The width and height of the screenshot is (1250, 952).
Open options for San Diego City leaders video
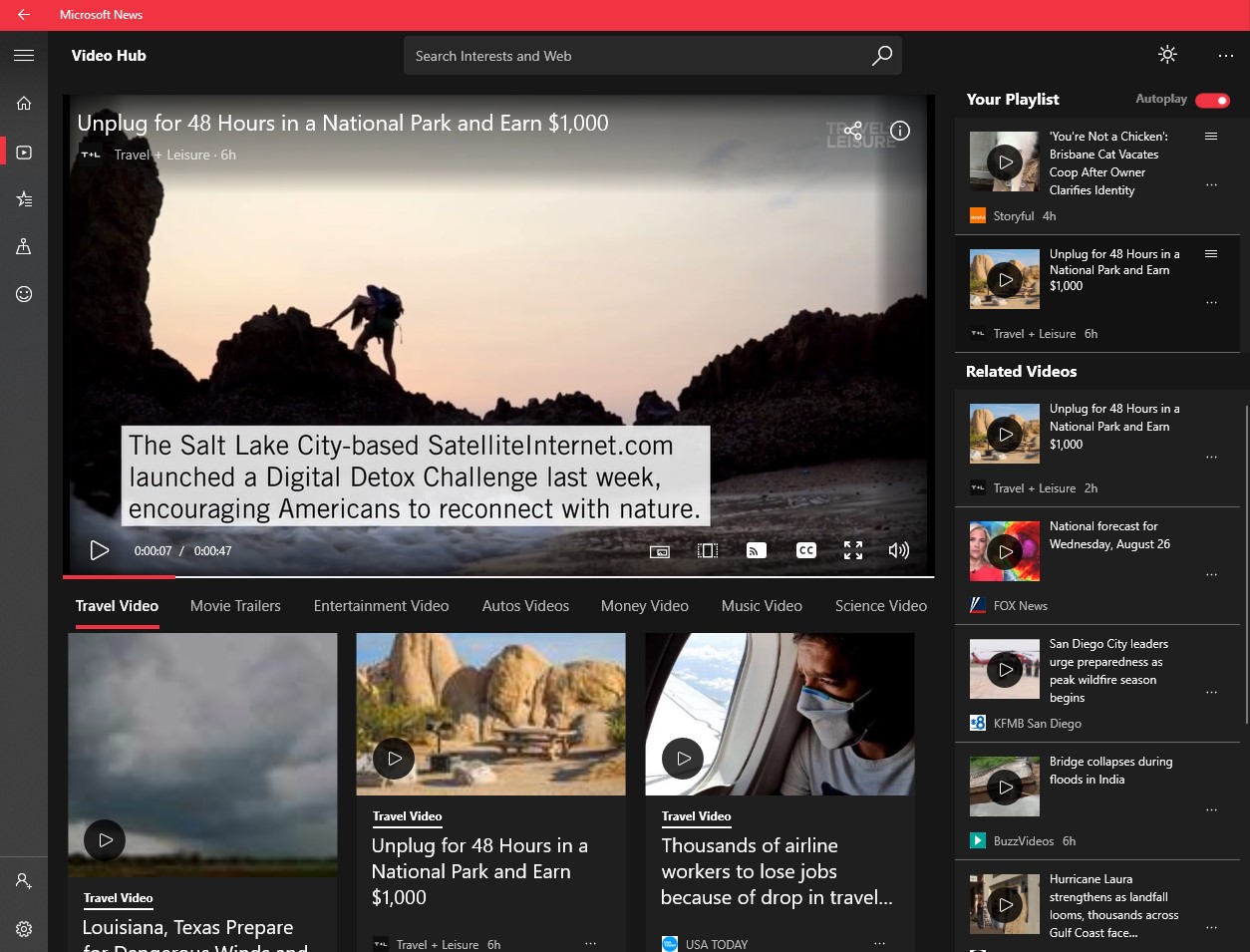coord(1212,693)
